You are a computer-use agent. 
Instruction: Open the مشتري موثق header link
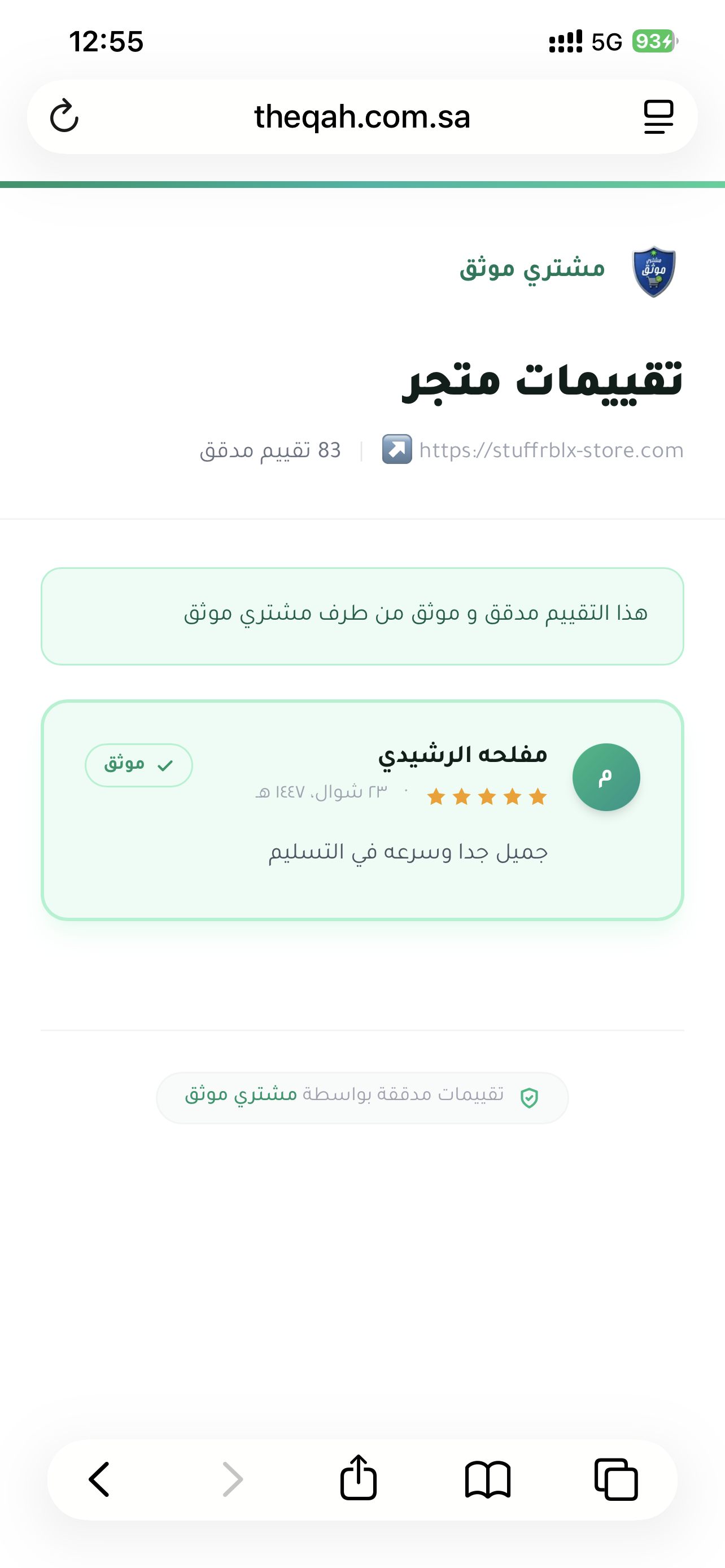pos(532,269)
